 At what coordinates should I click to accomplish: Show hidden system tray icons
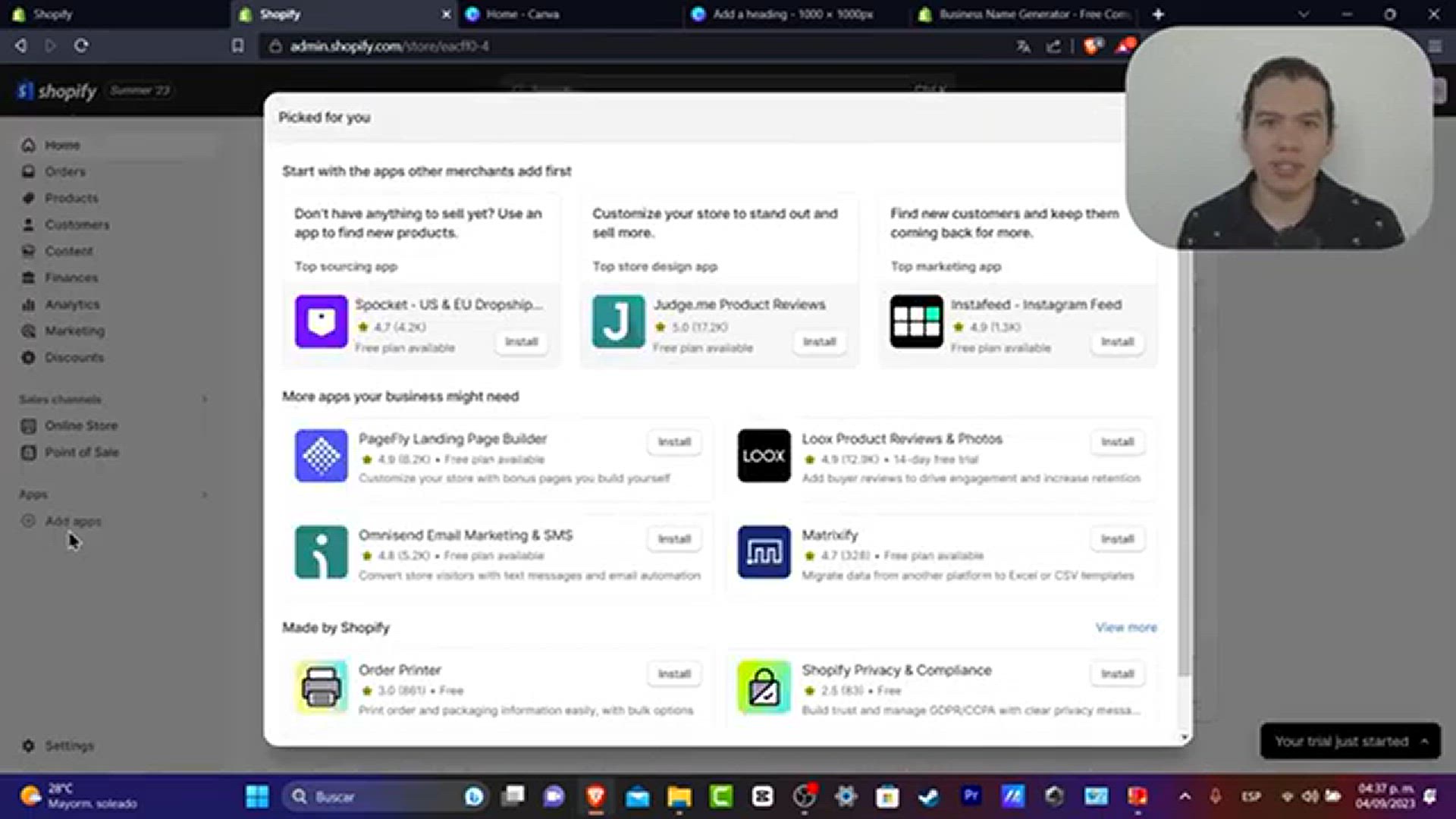(x=1185, y=796)
